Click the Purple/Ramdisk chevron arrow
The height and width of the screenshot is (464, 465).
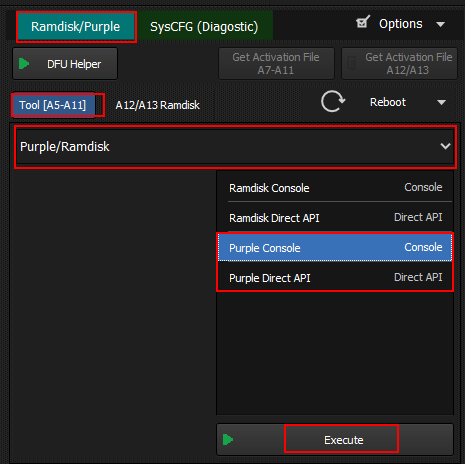pos(445,146)
